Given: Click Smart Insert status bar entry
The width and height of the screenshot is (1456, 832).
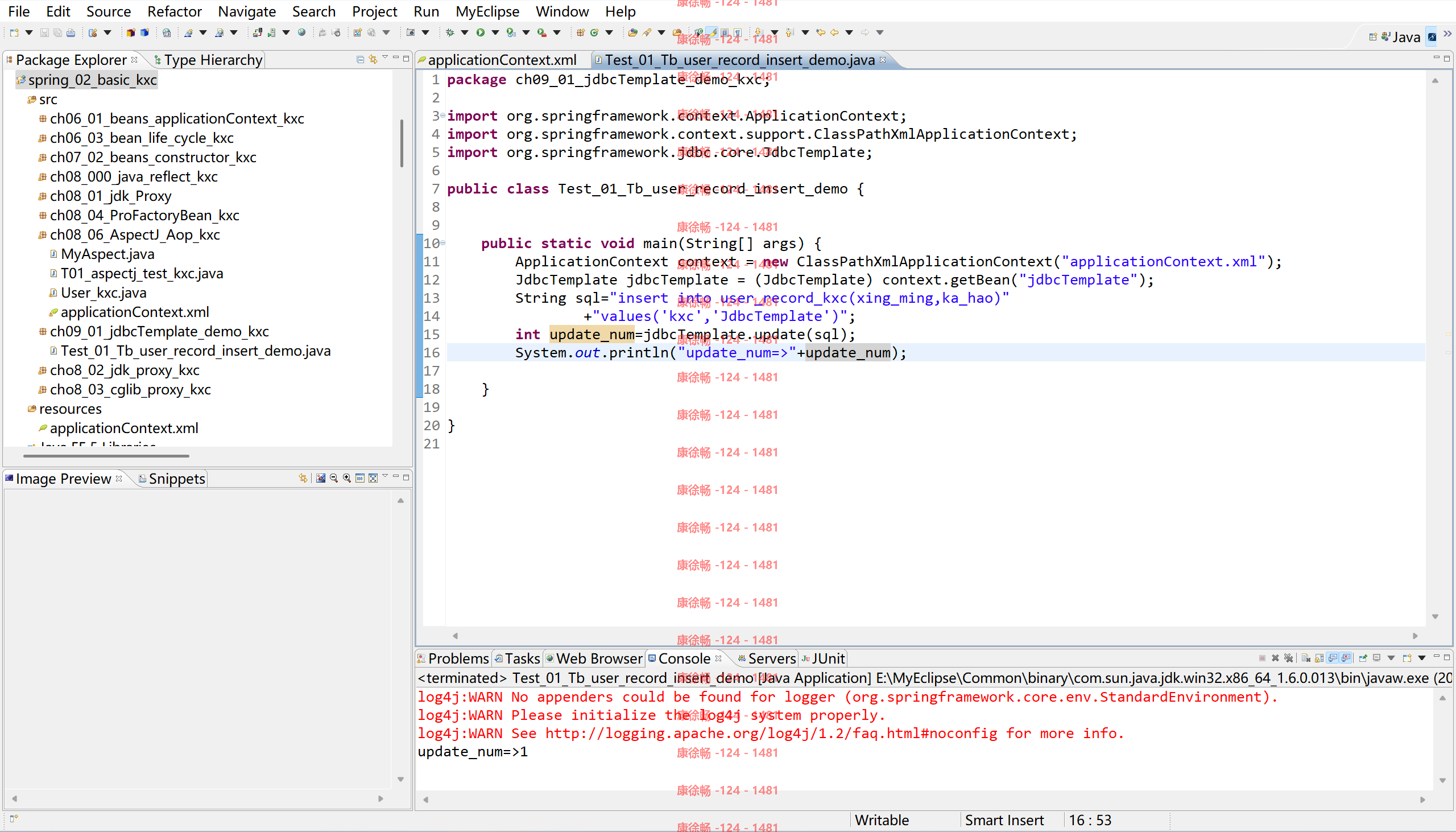Looking at the screenshot, I should click(x=1004, y=820).
